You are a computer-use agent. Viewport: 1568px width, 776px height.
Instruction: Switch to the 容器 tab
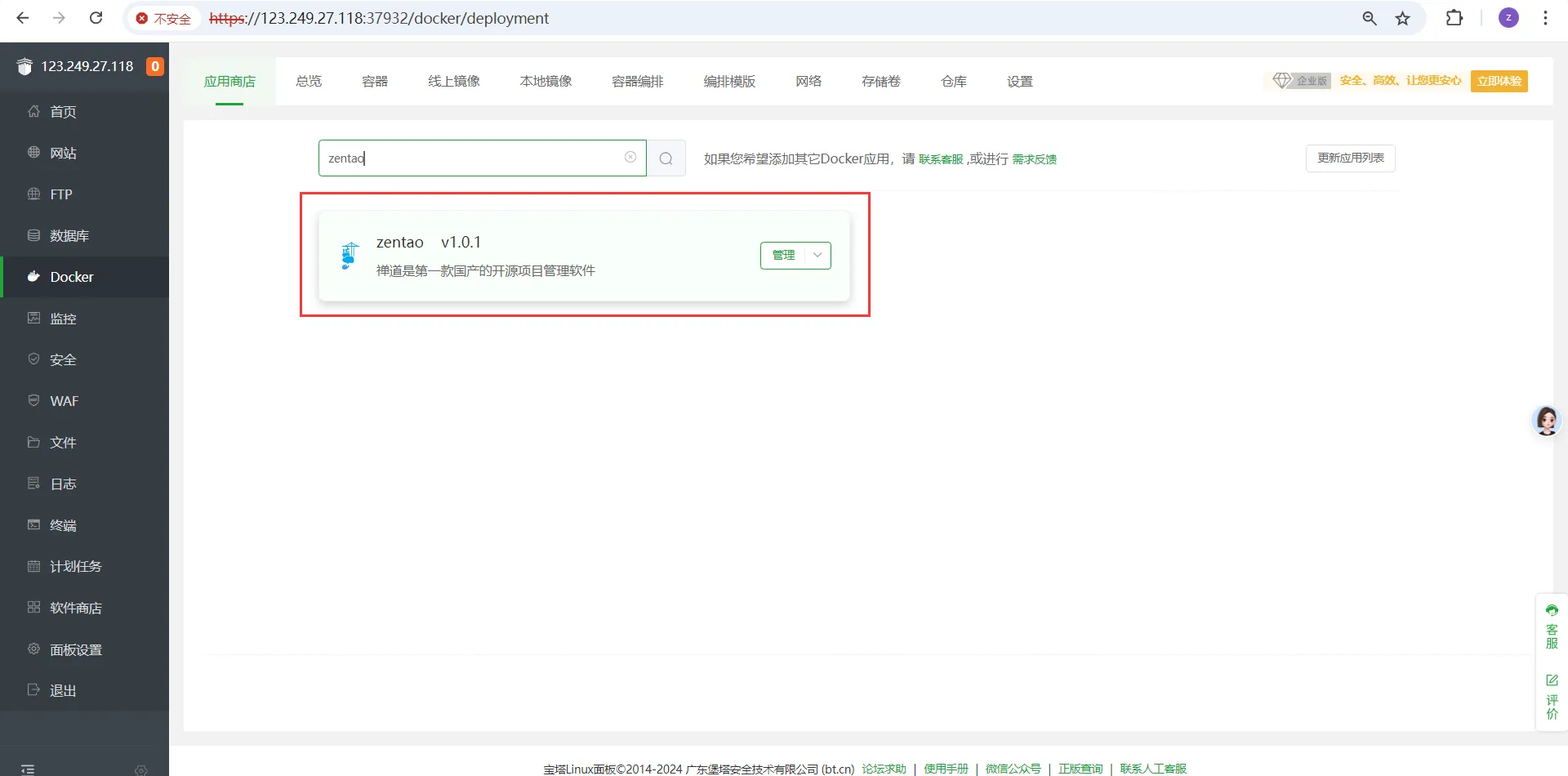coord(375,81)
